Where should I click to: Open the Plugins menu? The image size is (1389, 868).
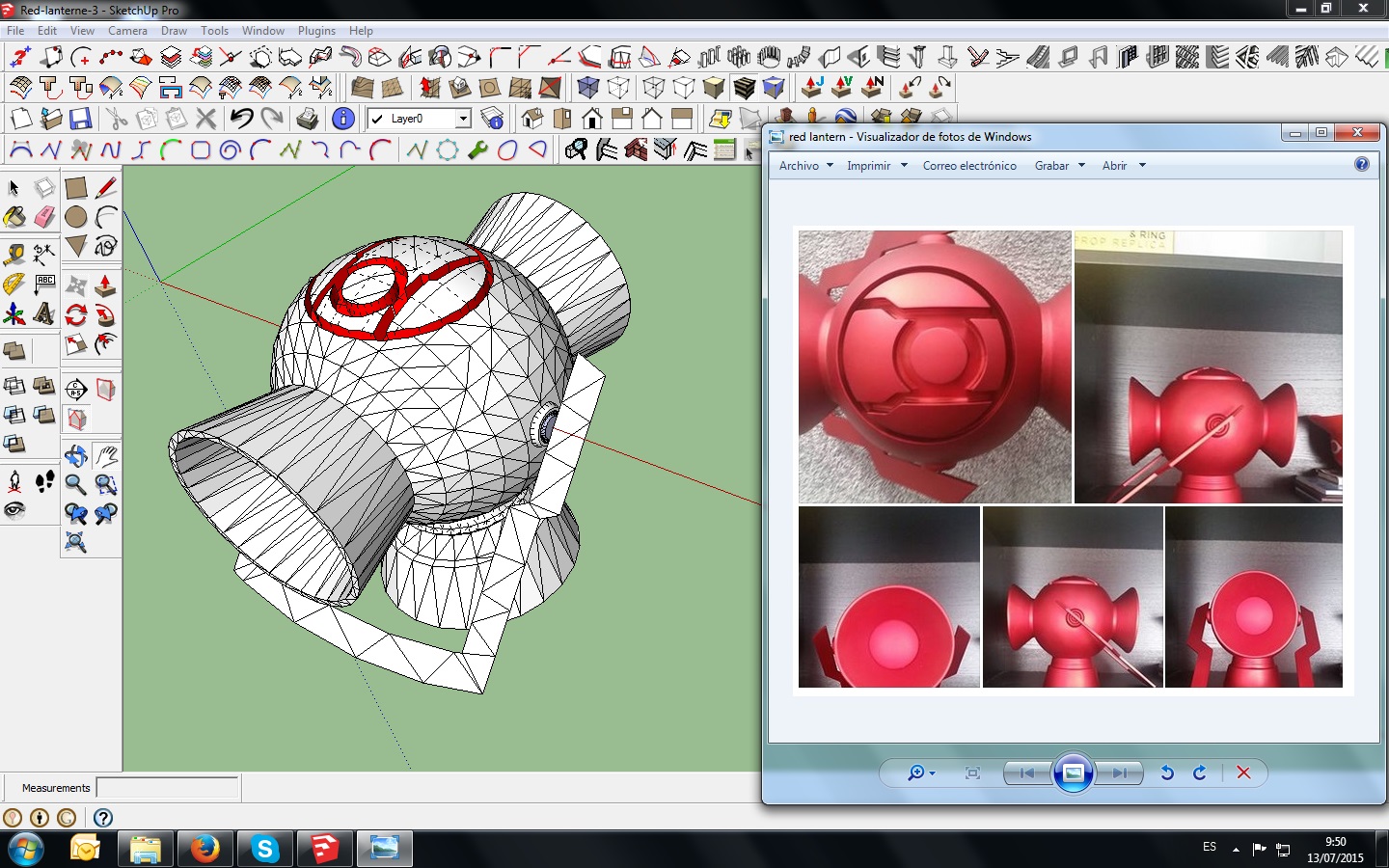pyautogui.click(x=316, y=31)
